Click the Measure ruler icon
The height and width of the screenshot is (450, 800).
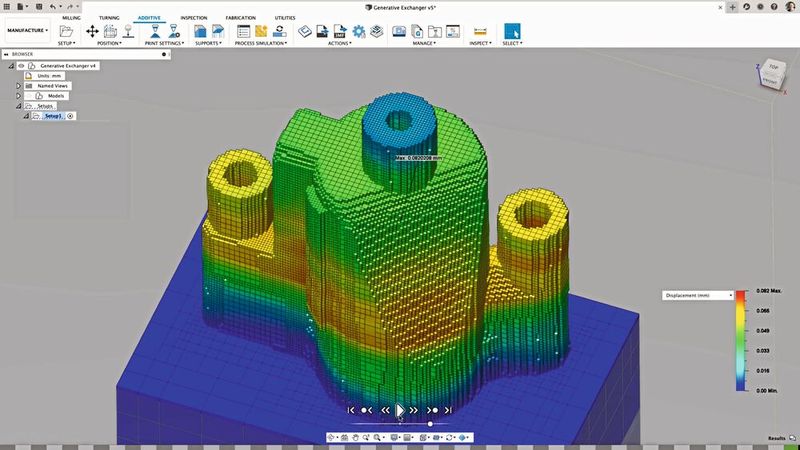coord(480,31)
